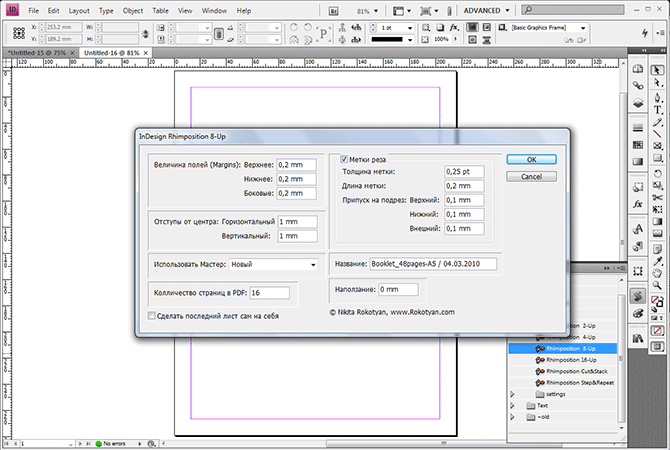The image size is (670, 450).
Task: Open the Object menu
Action: [x=133, y=10]
